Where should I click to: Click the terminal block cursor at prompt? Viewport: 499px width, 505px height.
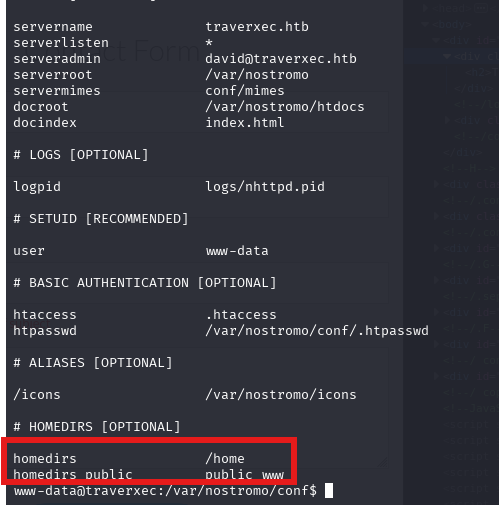point(329,490)
